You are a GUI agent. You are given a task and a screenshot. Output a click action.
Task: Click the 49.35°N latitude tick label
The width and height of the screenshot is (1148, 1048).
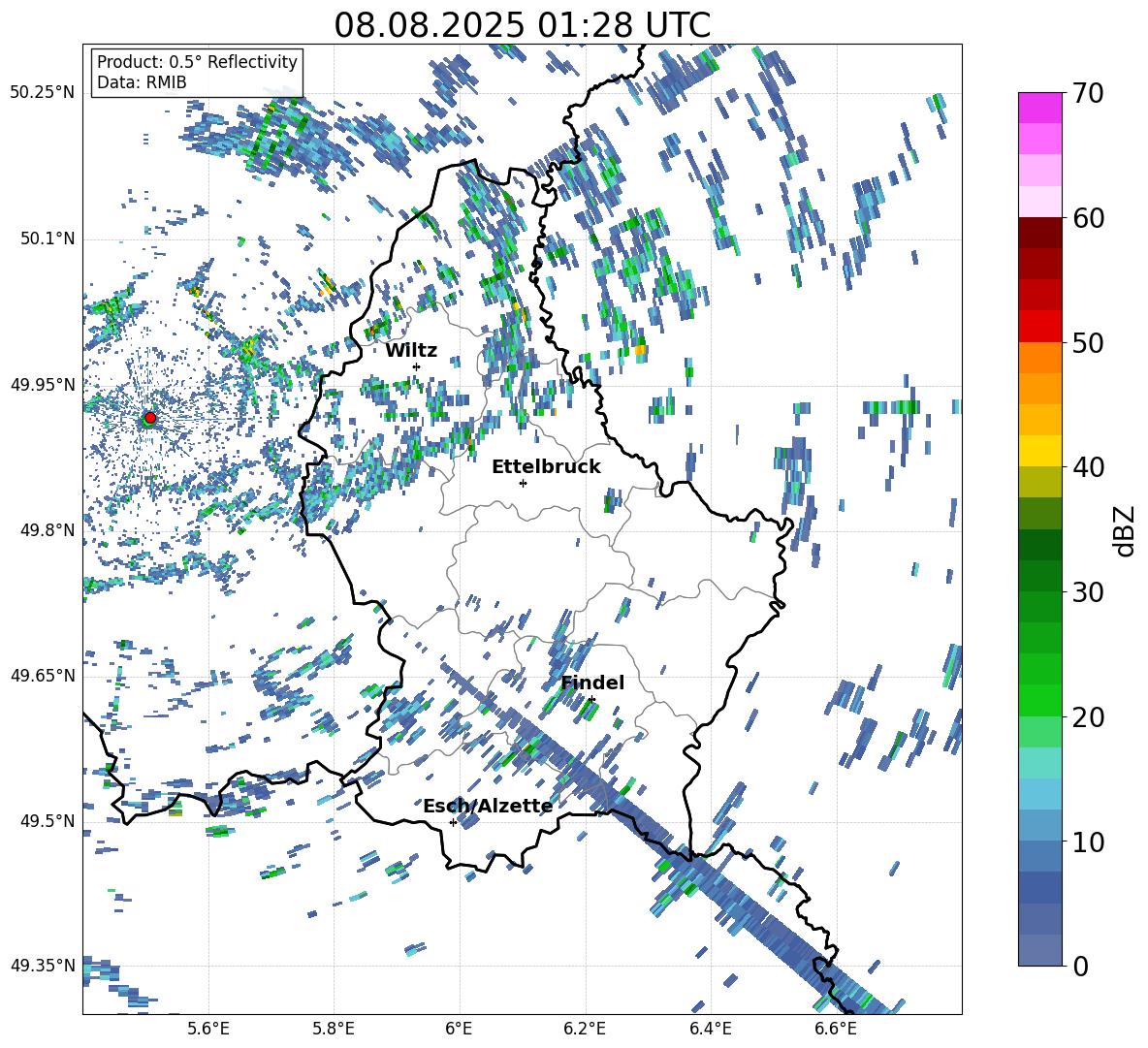43,966
